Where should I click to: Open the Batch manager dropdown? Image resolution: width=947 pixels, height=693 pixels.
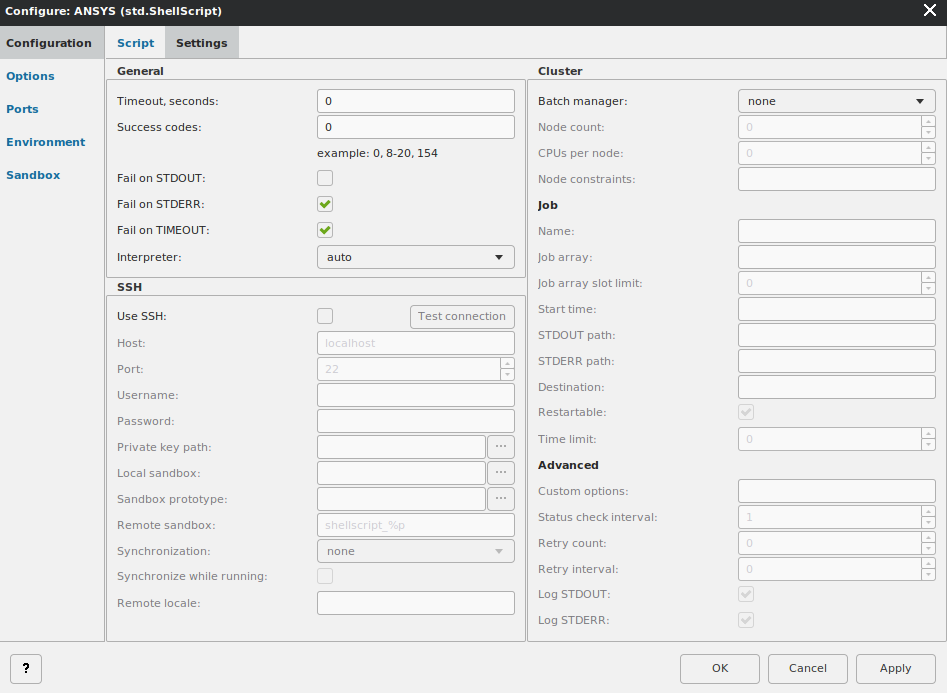[836, 101]
